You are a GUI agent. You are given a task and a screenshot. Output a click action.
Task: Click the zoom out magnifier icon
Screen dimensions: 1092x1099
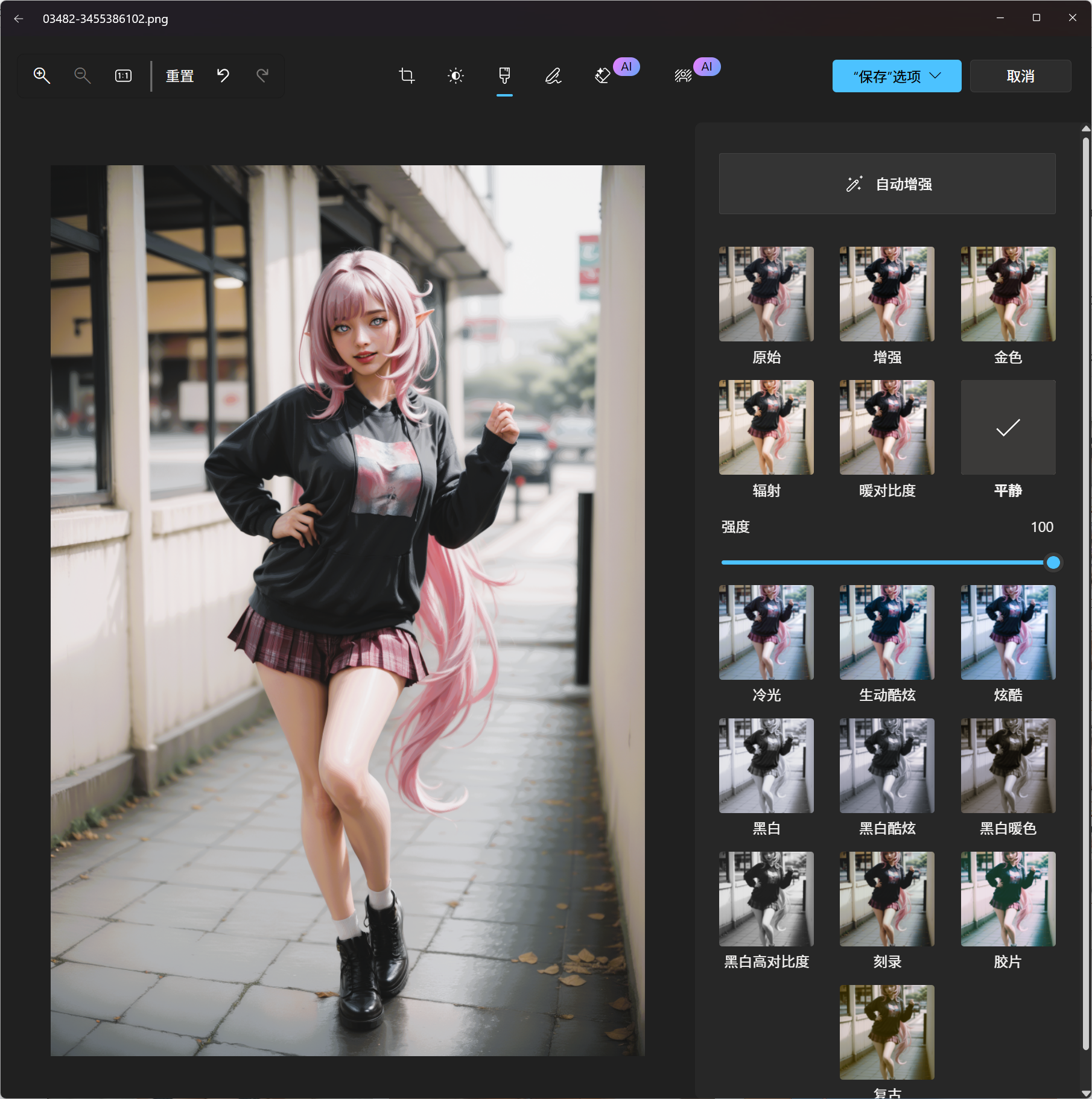coord(82,75)
